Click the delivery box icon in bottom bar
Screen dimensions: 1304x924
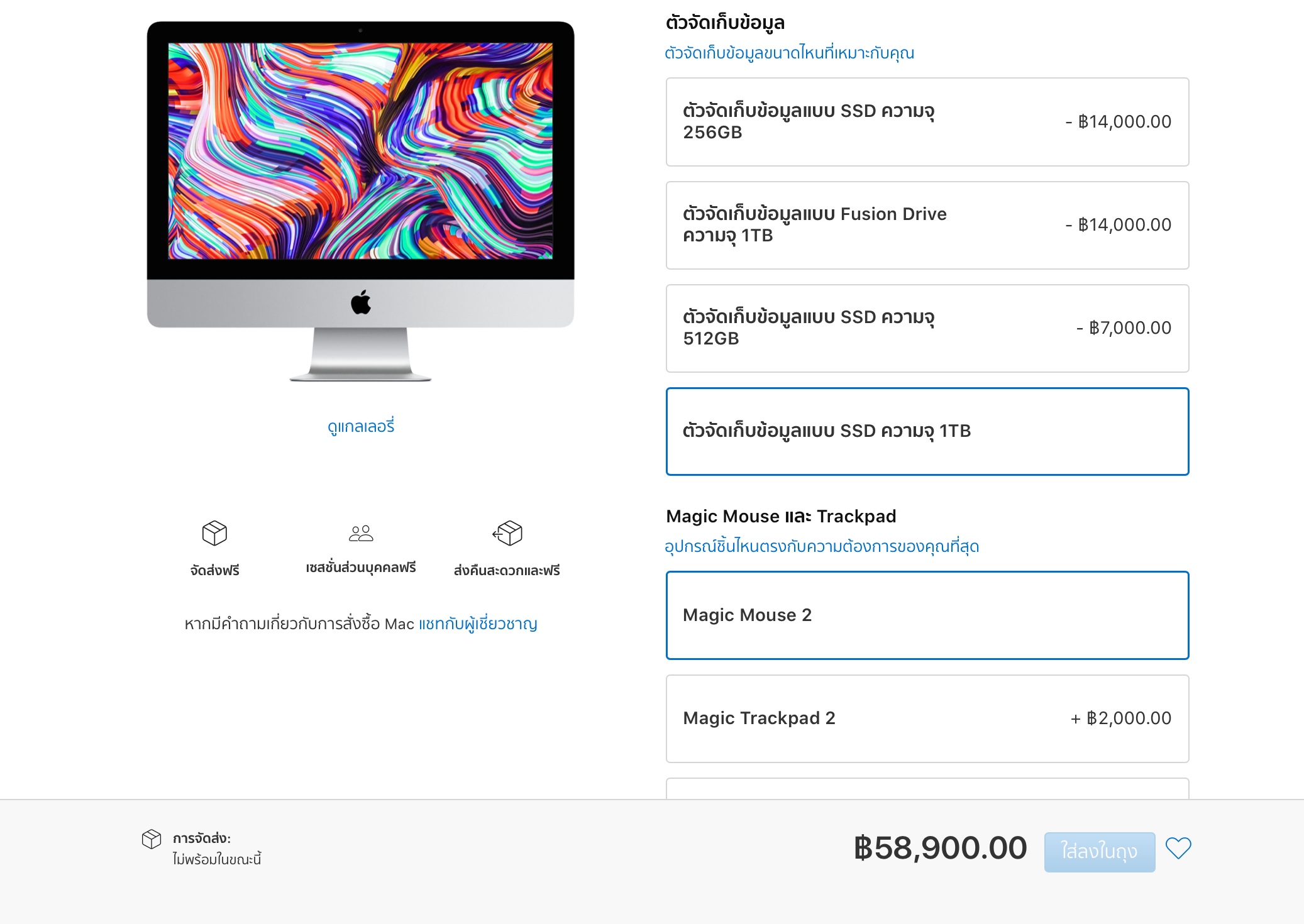click(x=152, y=839)
